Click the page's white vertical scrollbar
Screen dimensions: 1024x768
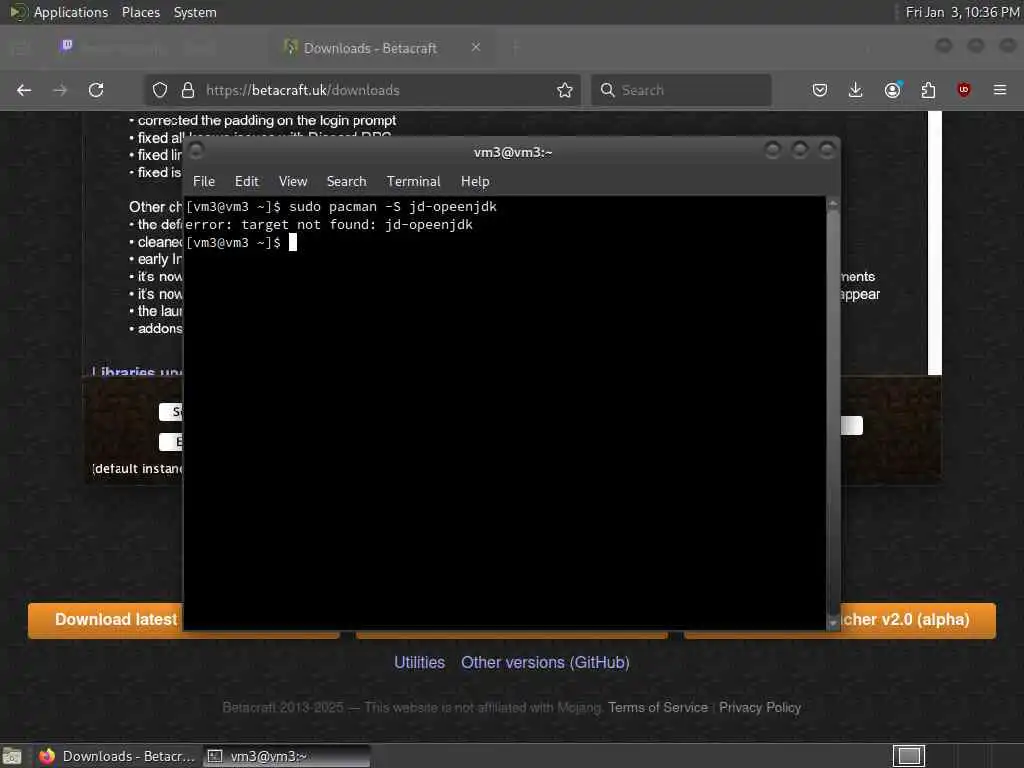coord(935,243)
